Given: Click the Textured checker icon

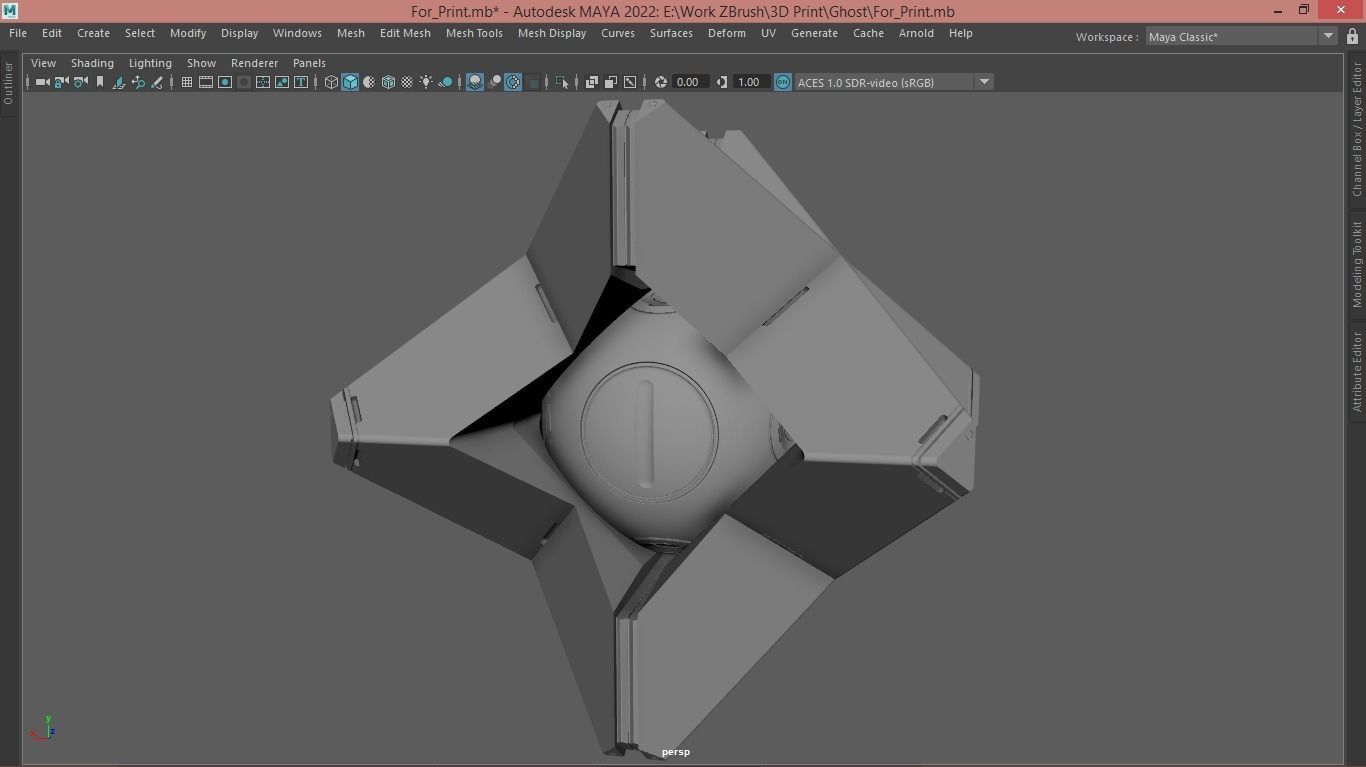Looking at the screenshot, I should pos(407,82).
